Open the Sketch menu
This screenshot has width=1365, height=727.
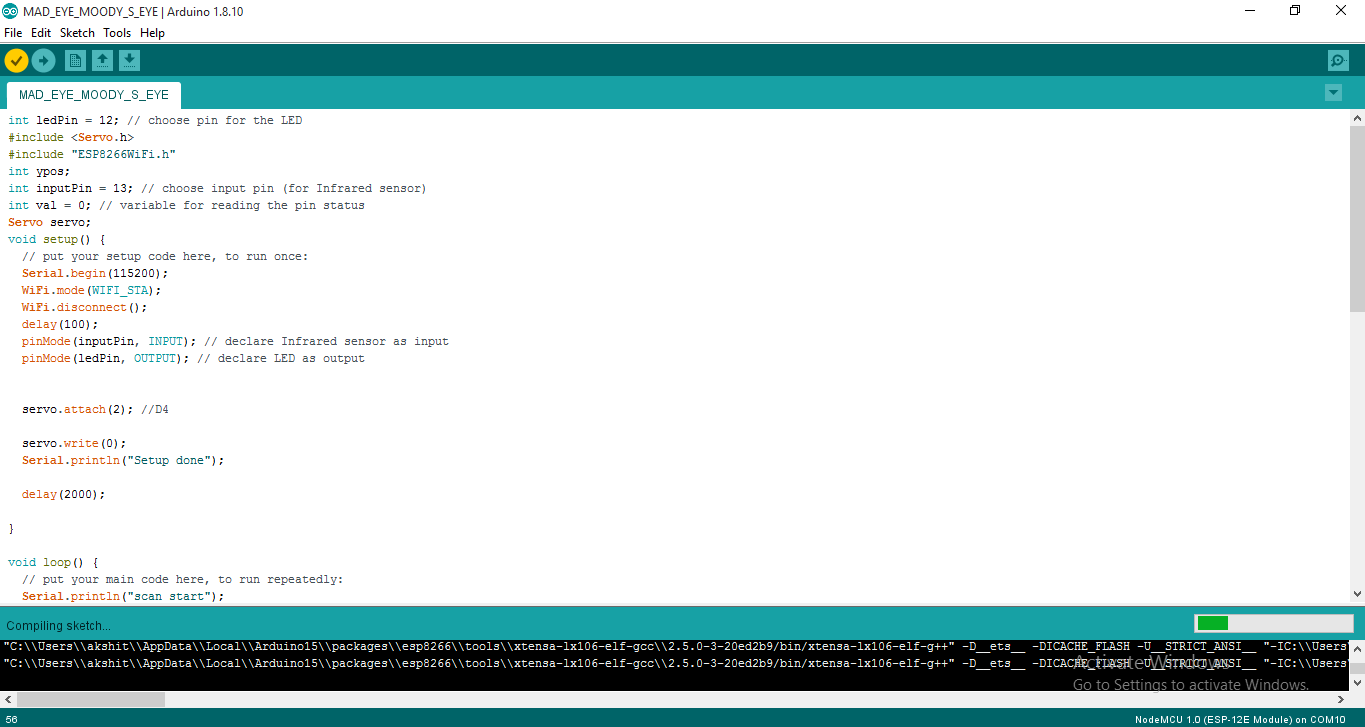pyautogui.click(x=77, y=33)
